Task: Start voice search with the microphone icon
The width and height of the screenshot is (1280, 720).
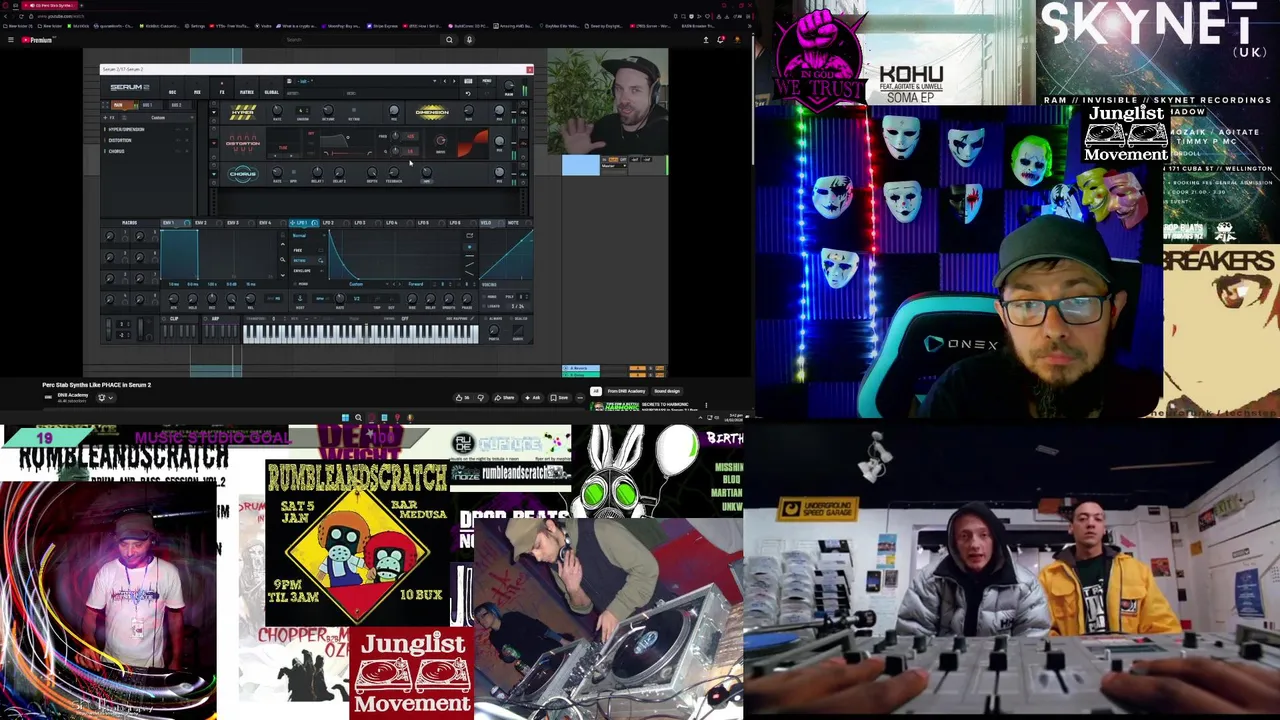Action: [x=469, y=40]
